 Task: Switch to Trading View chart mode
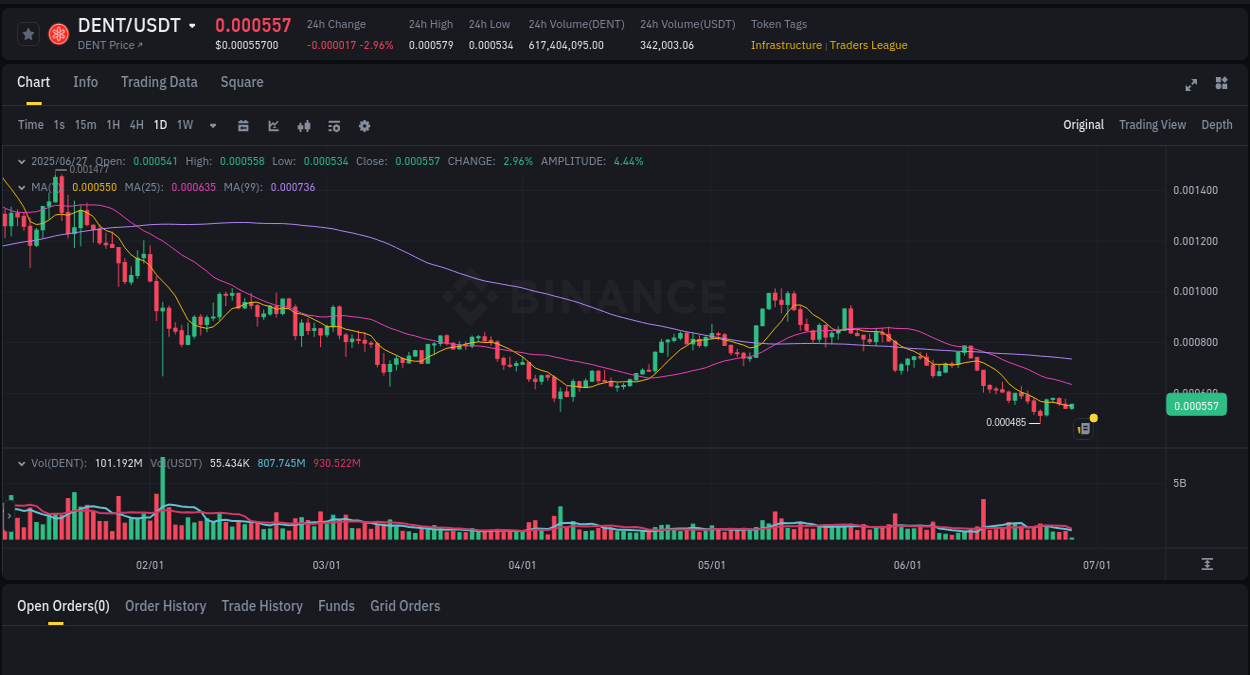(x=1152, y=125)
